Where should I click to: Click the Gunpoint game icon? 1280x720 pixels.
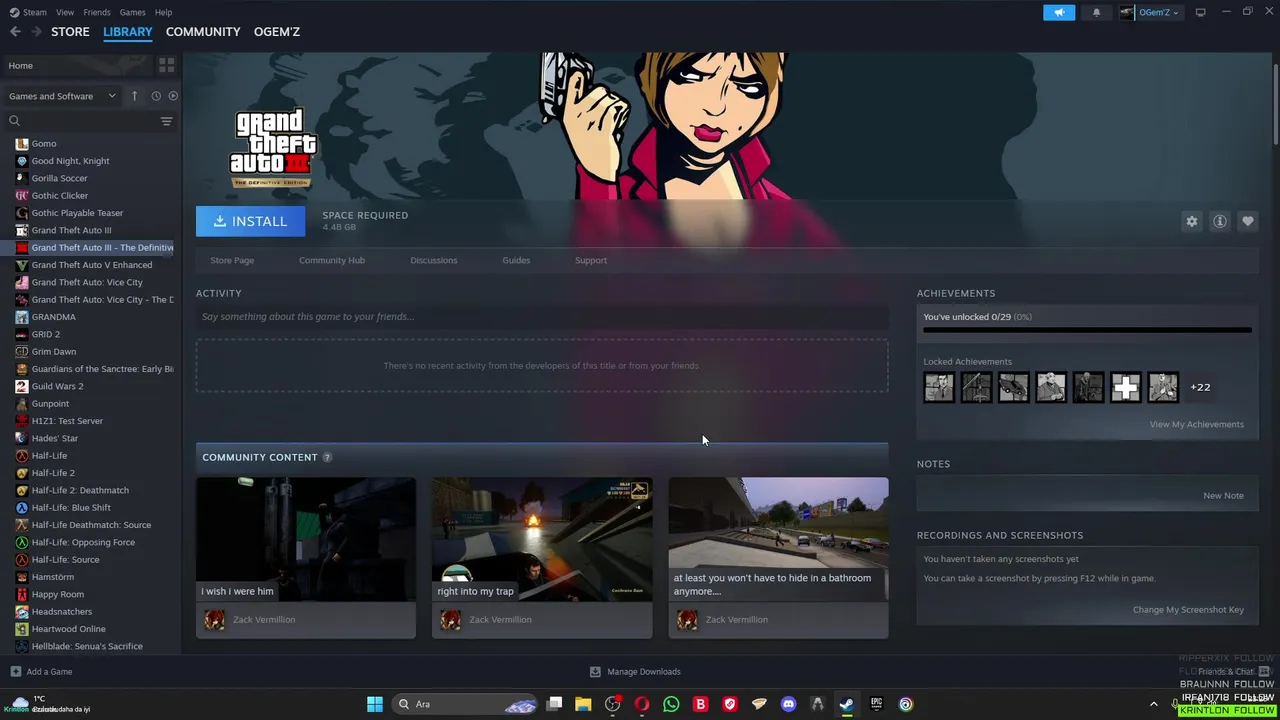point(22,404)
